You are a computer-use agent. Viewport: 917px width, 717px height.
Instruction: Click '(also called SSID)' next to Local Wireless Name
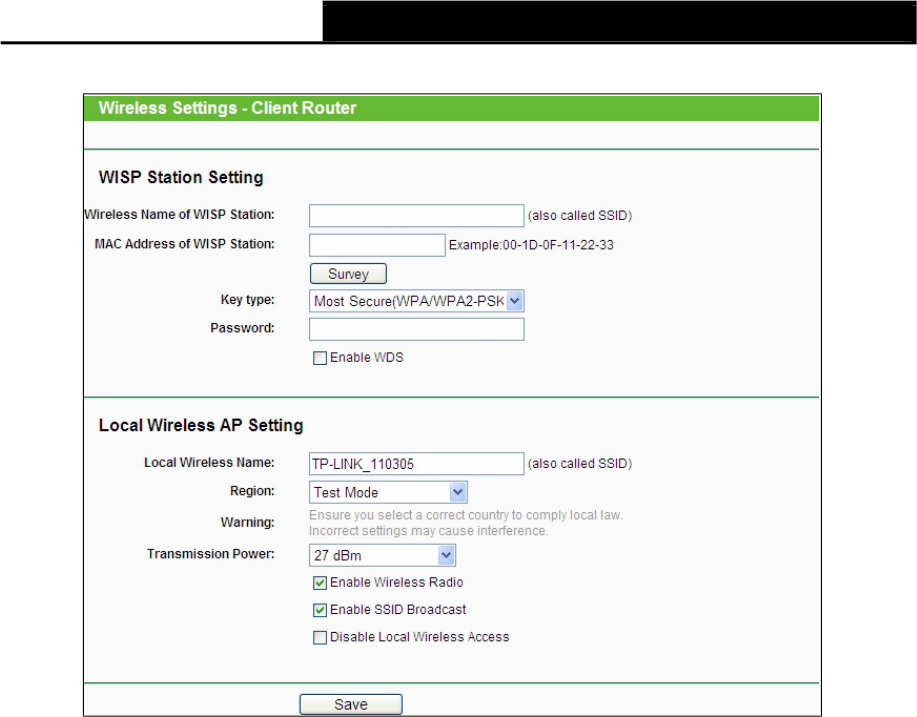click(x=580, y=464)
